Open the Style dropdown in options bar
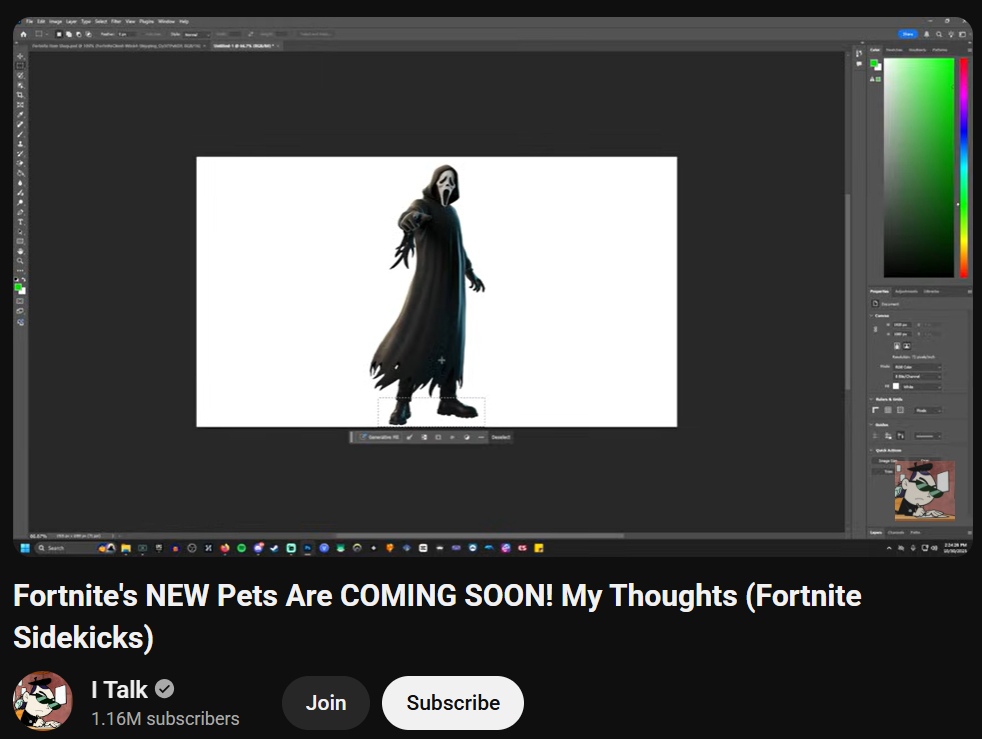The height and width of the screenshot is (739, 982). click(x=197, y=34)
